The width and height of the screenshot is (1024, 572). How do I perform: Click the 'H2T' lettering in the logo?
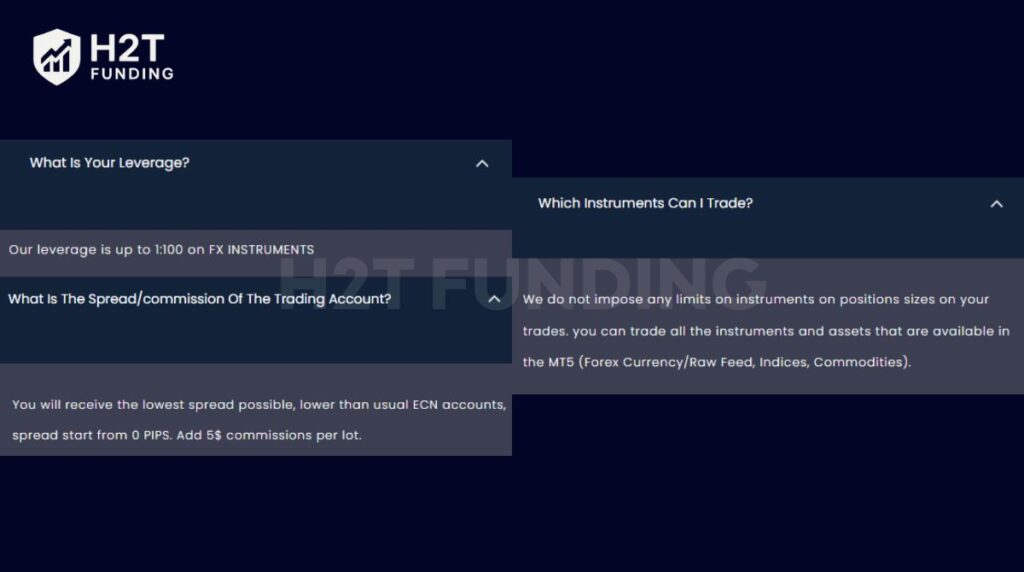[x=127, y=49]
